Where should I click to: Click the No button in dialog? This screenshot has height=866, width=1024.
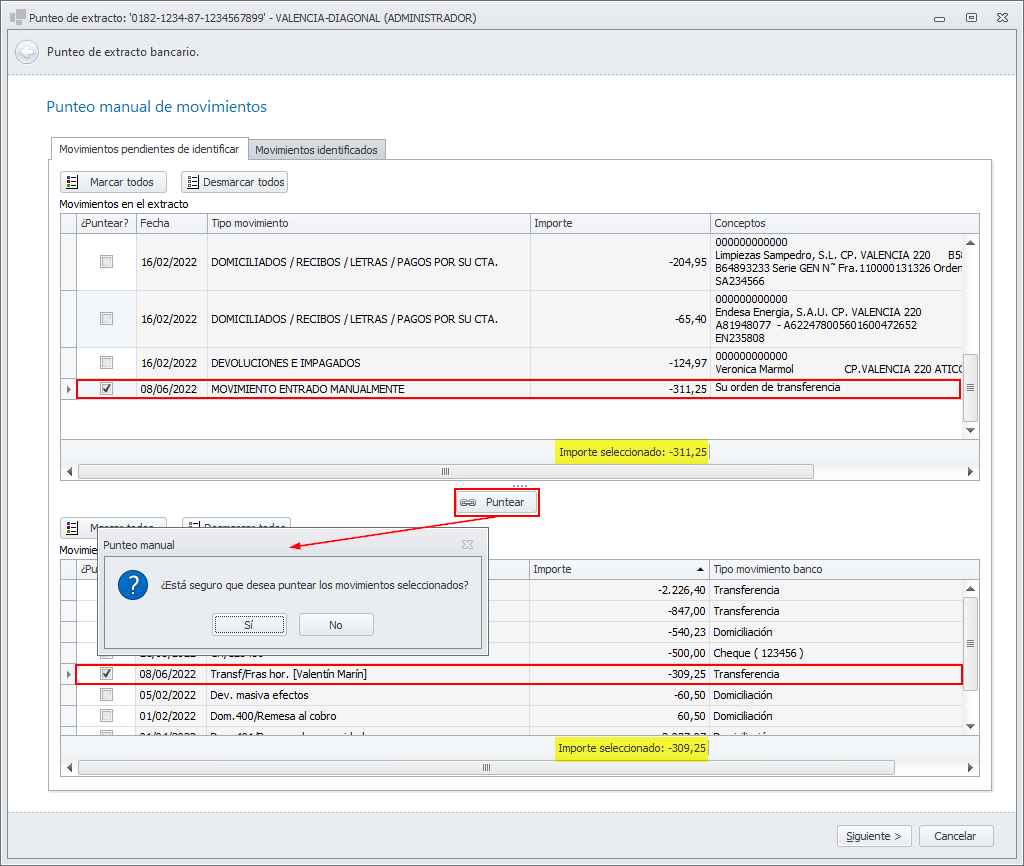click(335, 625)
